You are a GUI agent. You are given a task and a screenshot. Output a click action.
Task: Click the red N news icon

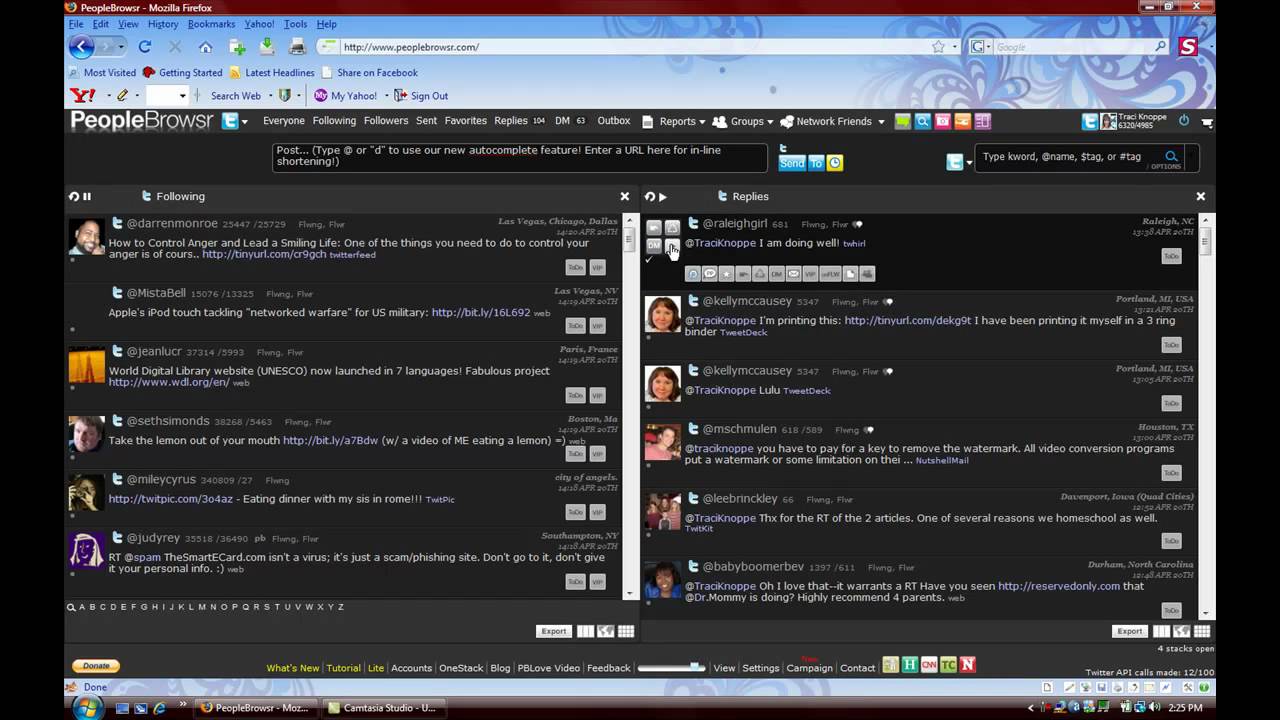click(967, 666)
